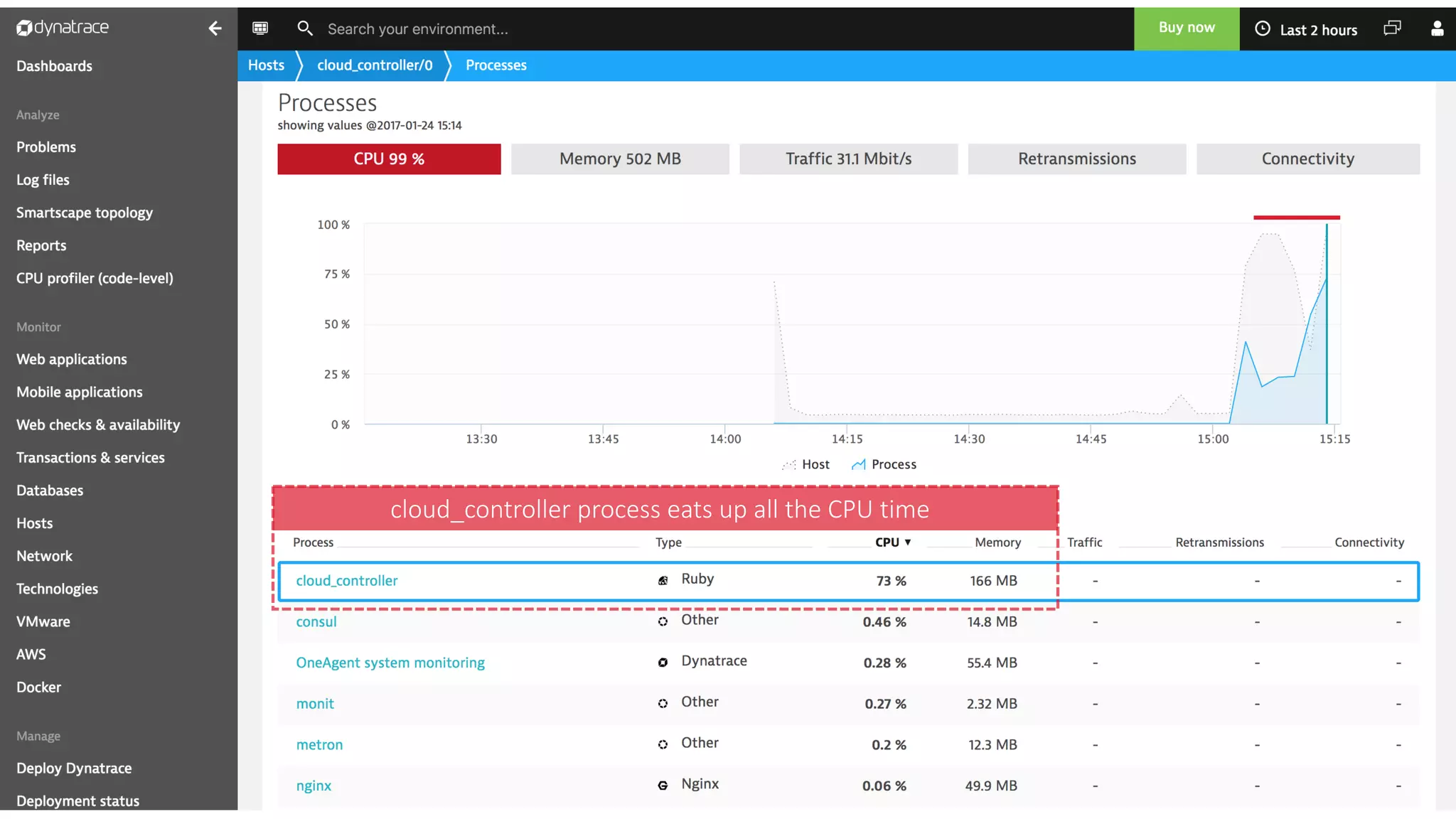Screen dimensions: 1456x819
Task: Collapse sidebar with the back arrow
Action: (215, 28)
